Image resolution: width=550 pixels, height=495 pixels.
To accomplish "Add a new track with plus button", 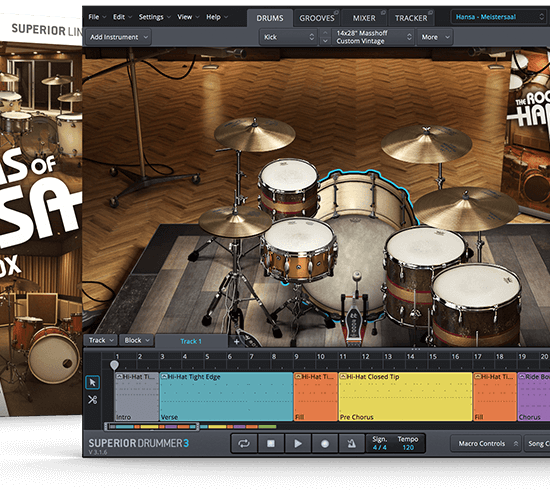I will (236, 341).
